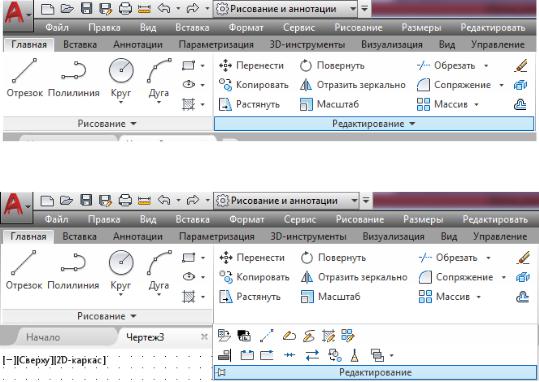Viewport: 539px width, 382px height.
Task: Open rectangle dropdown arrow in lower window
Action: [203, 258]
